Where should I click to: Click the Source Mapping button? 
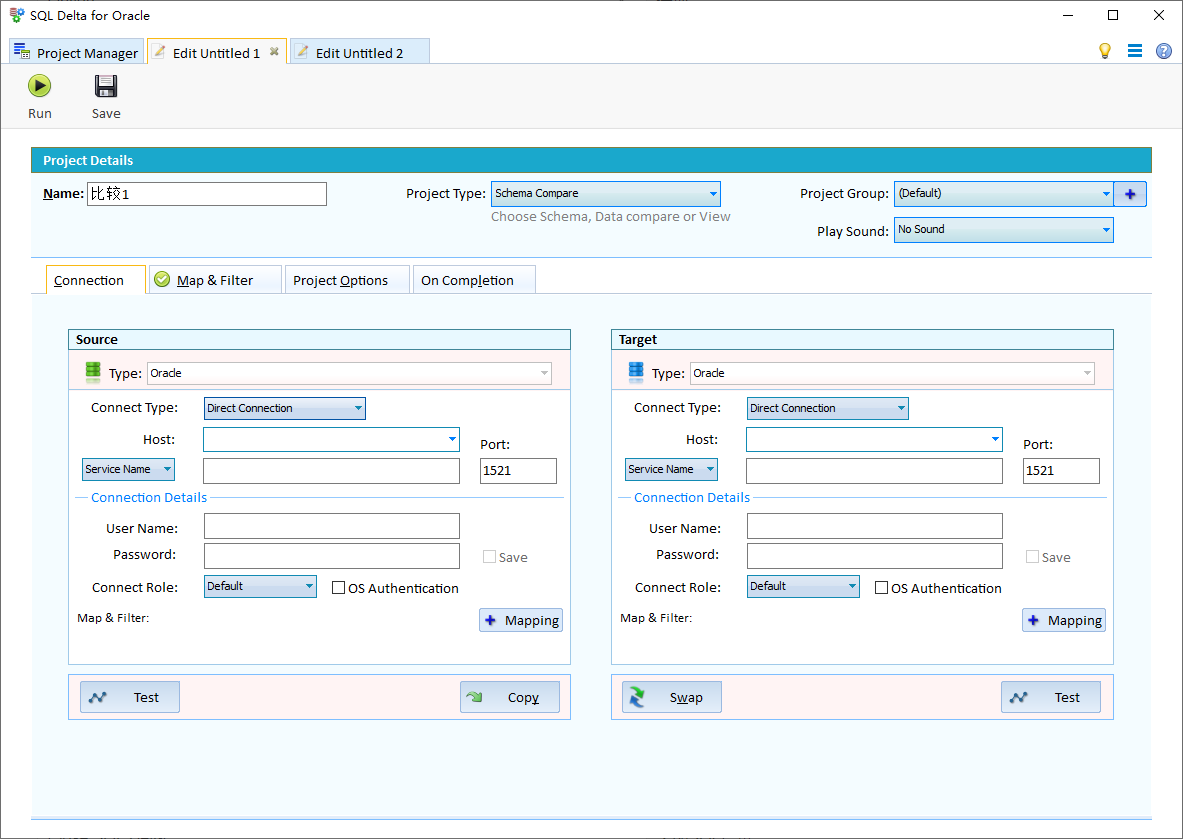(x=521, y=620)
